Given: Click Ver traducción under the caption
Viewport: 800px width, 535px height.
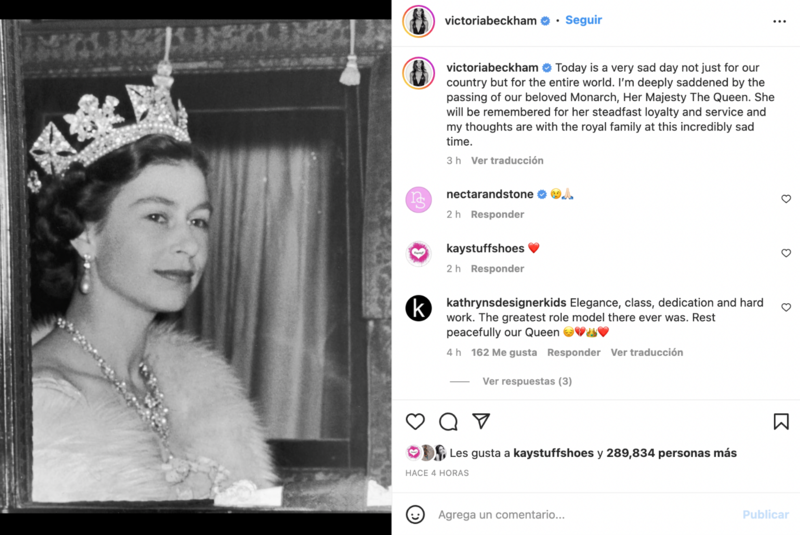Looking at the screenshot, I should (x=507, y=160).
